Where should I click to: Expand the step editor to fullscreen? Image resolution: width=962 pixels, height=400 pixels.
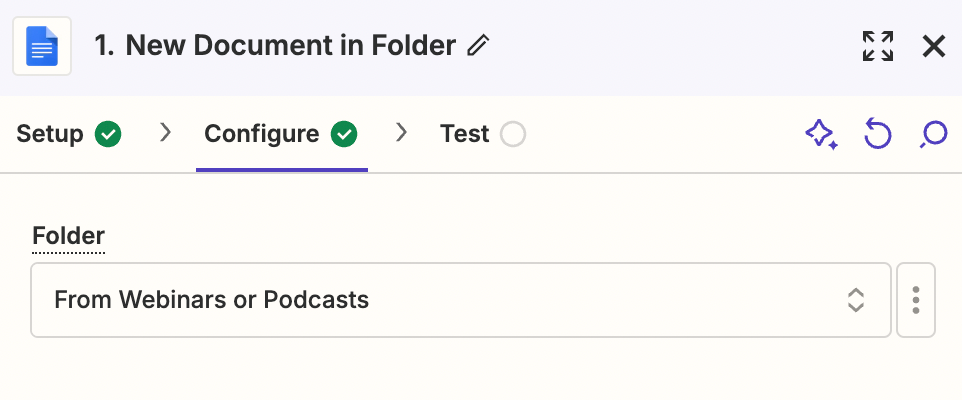[877, 46]
